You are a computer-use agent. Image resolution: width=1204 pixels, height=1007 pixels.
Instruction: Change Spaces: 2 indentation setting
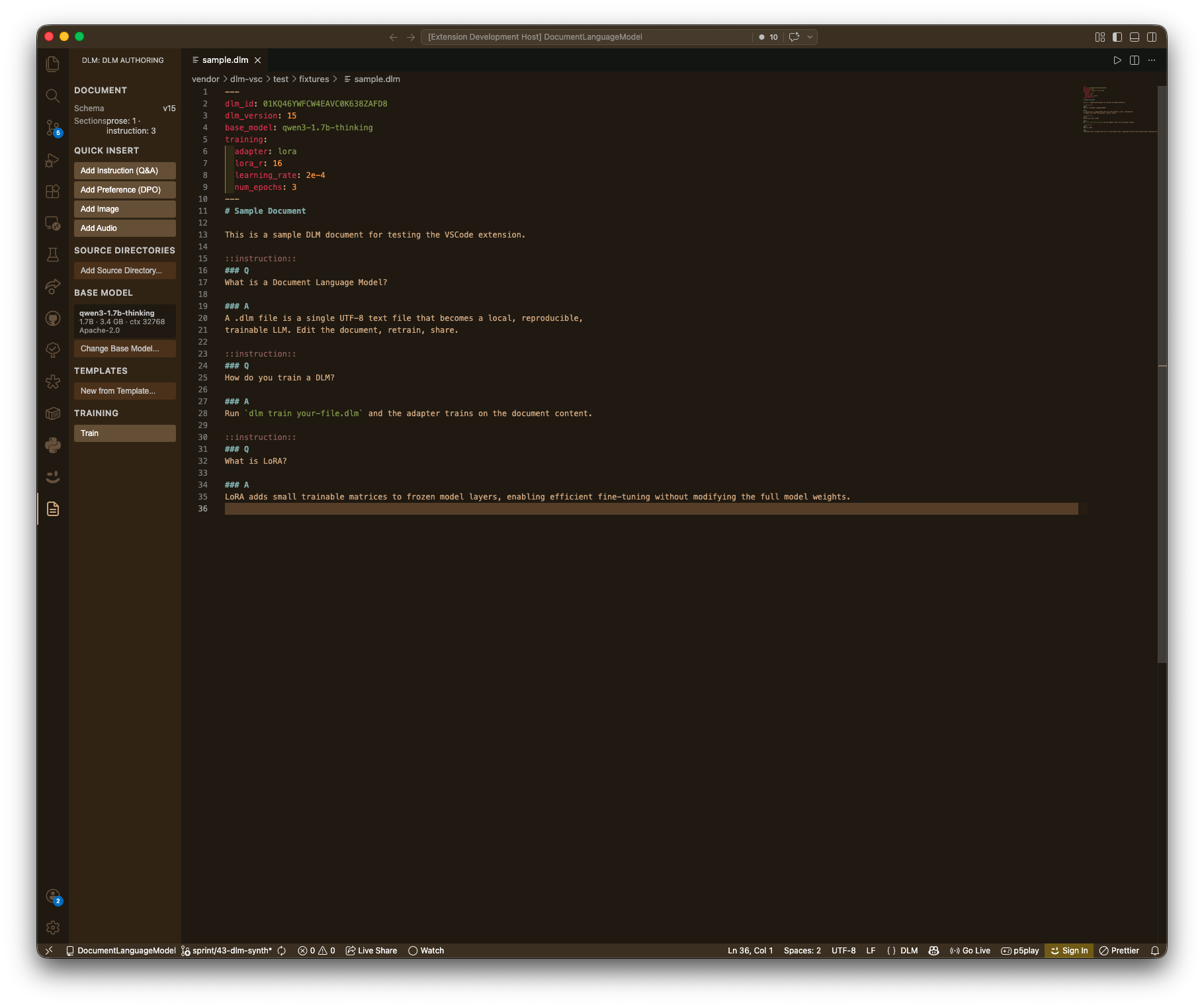(x=802, y=951)
